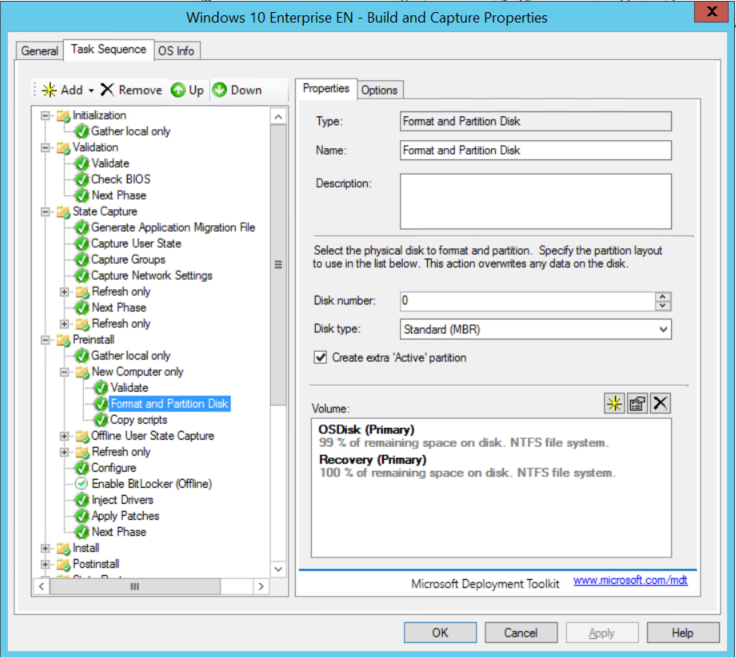Click the new volume star icon

tap(614, 403)
